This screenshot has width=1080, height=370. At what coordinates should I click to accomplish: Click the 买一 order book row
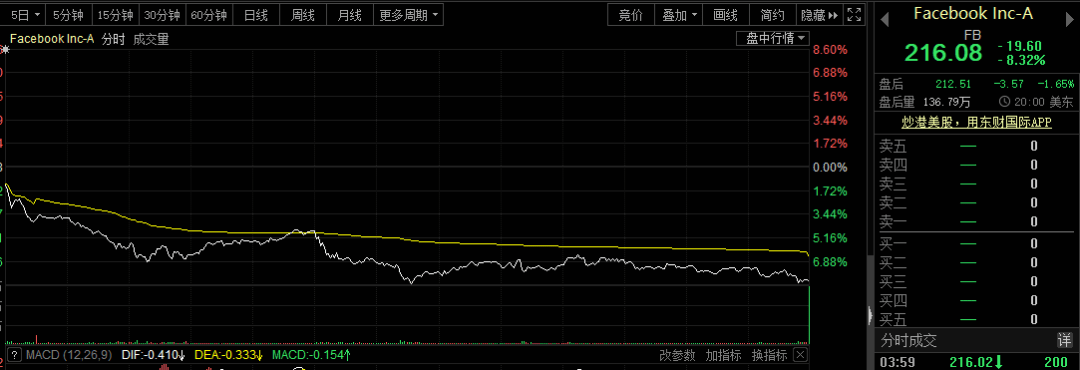point(977,243)
